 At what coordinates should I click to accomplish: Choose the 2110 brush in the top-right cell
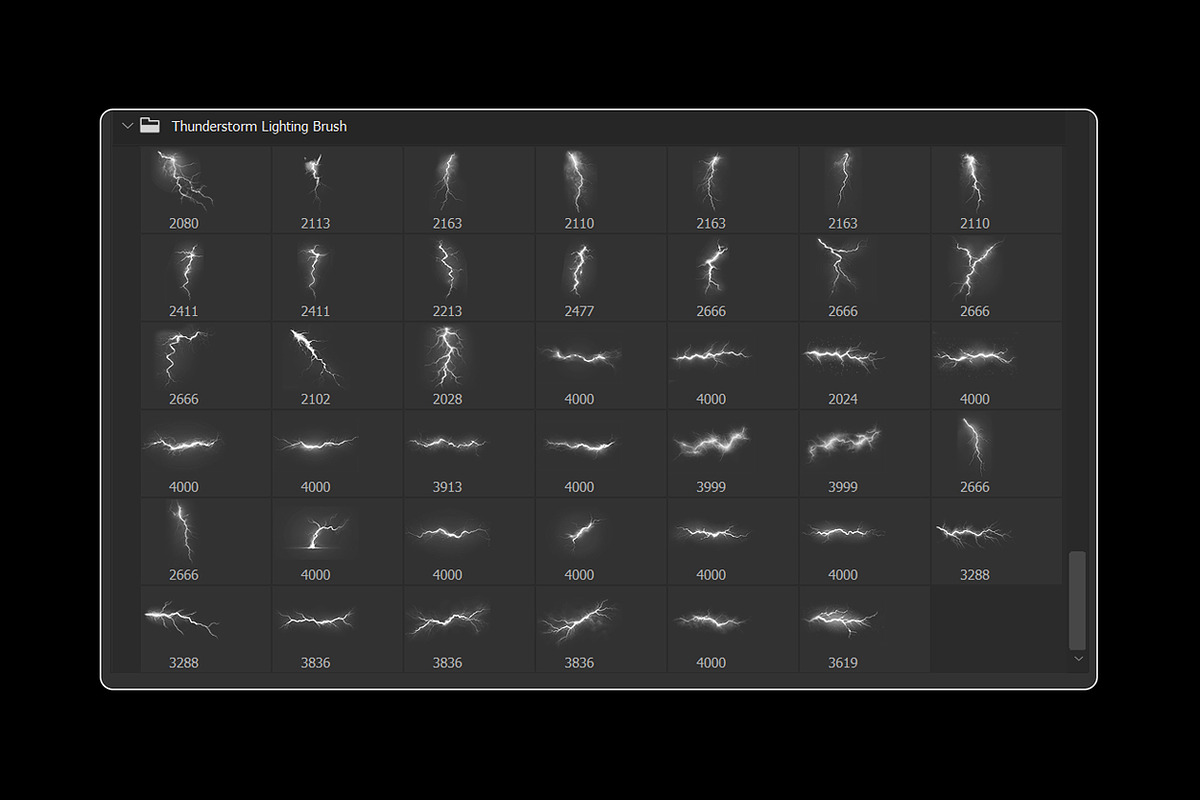tap(996, 190)
